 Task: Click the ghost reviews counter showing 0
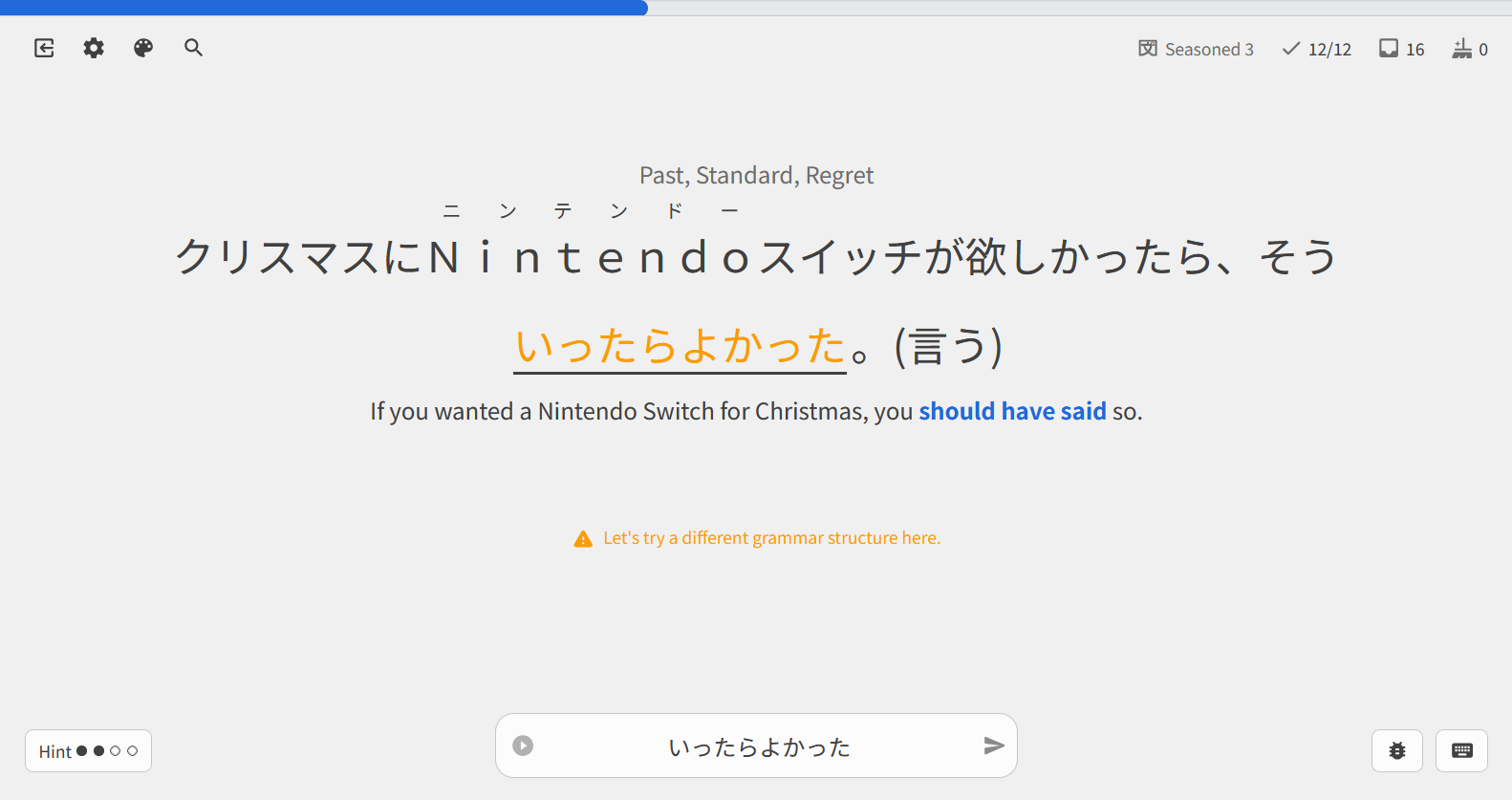pyautogui.click(x=1470, y=49)
